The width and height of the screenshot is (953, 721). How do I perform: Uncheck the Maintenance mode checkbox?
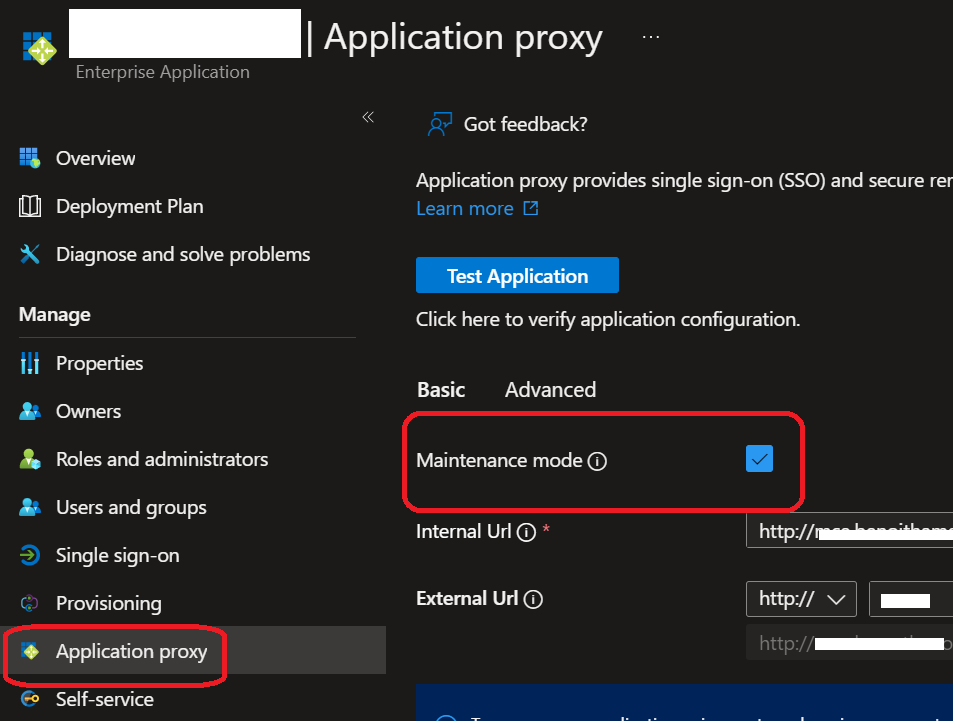(x=760, y=459)
